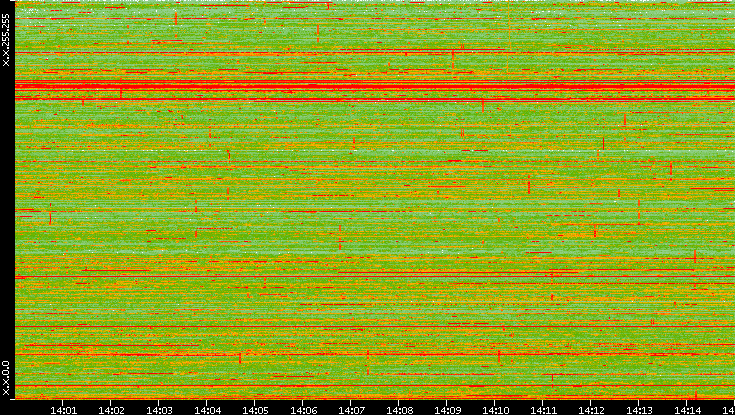Click the x.x.255.255 vertical axis label
Viewport: 735px width, 415px height.
6,40
